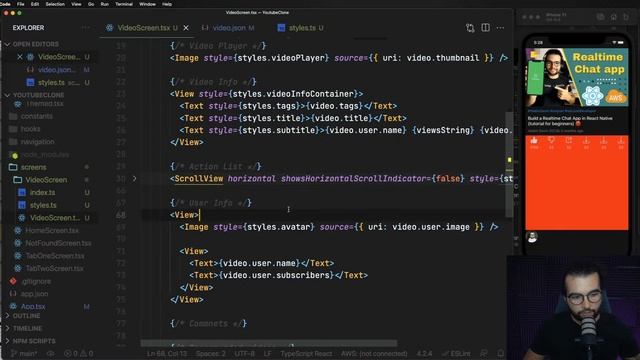
Task: Open the editor More Actions ellipsis
Action: [x=500, y=28]
